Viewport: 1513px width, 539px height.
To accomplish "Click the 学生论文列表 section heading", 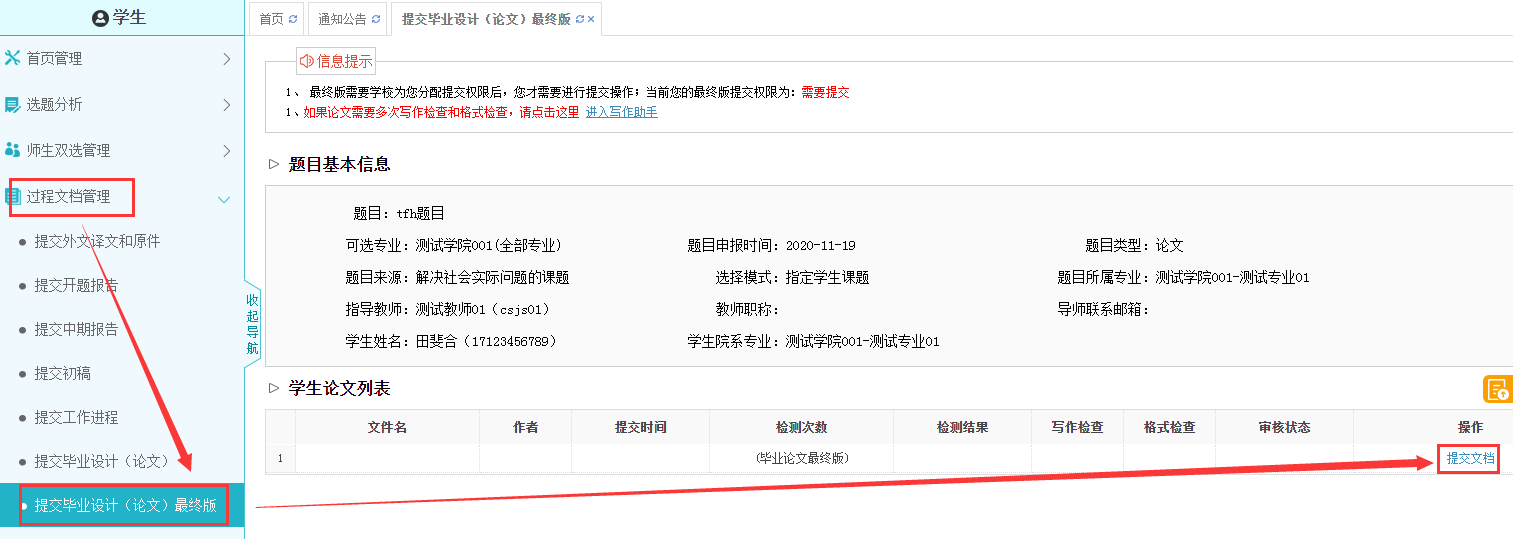I will click(339, 388).
